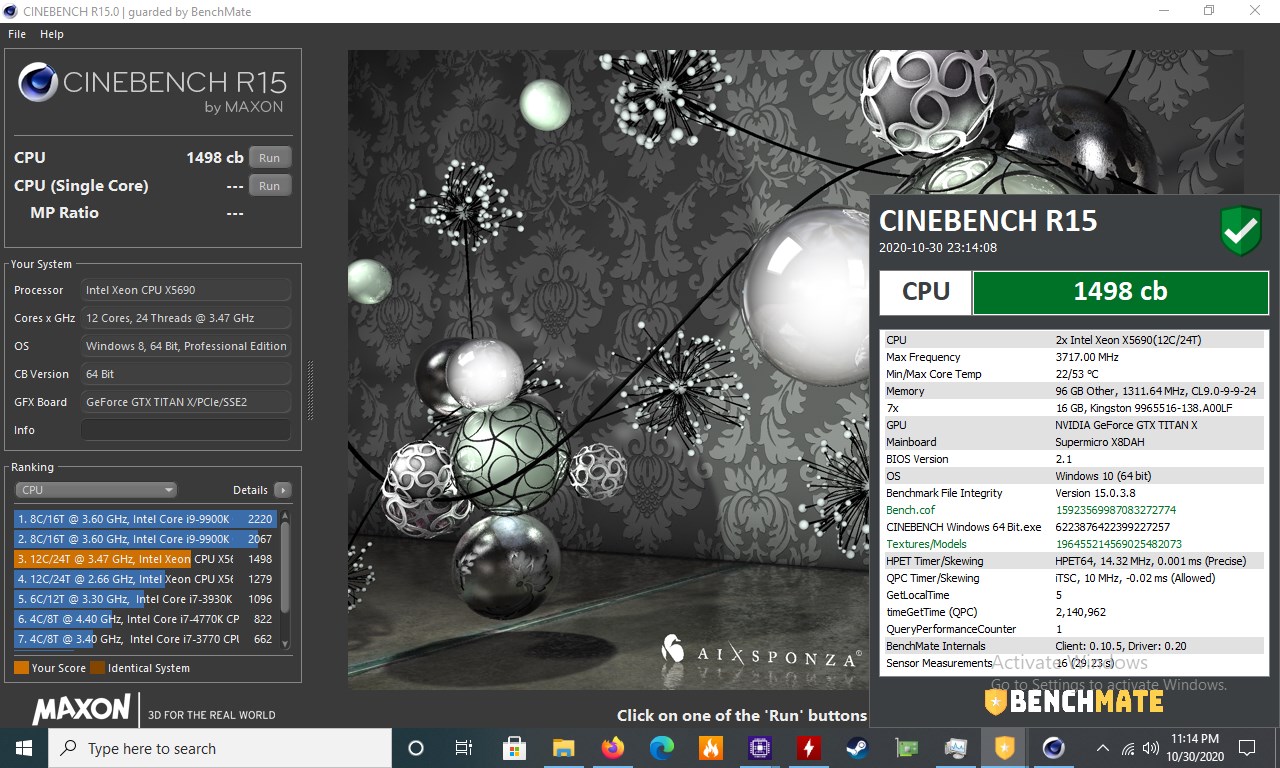Launch Firefox from the taskbar
This screenshot has width=1280, height=768.
(x=613, y=748)
